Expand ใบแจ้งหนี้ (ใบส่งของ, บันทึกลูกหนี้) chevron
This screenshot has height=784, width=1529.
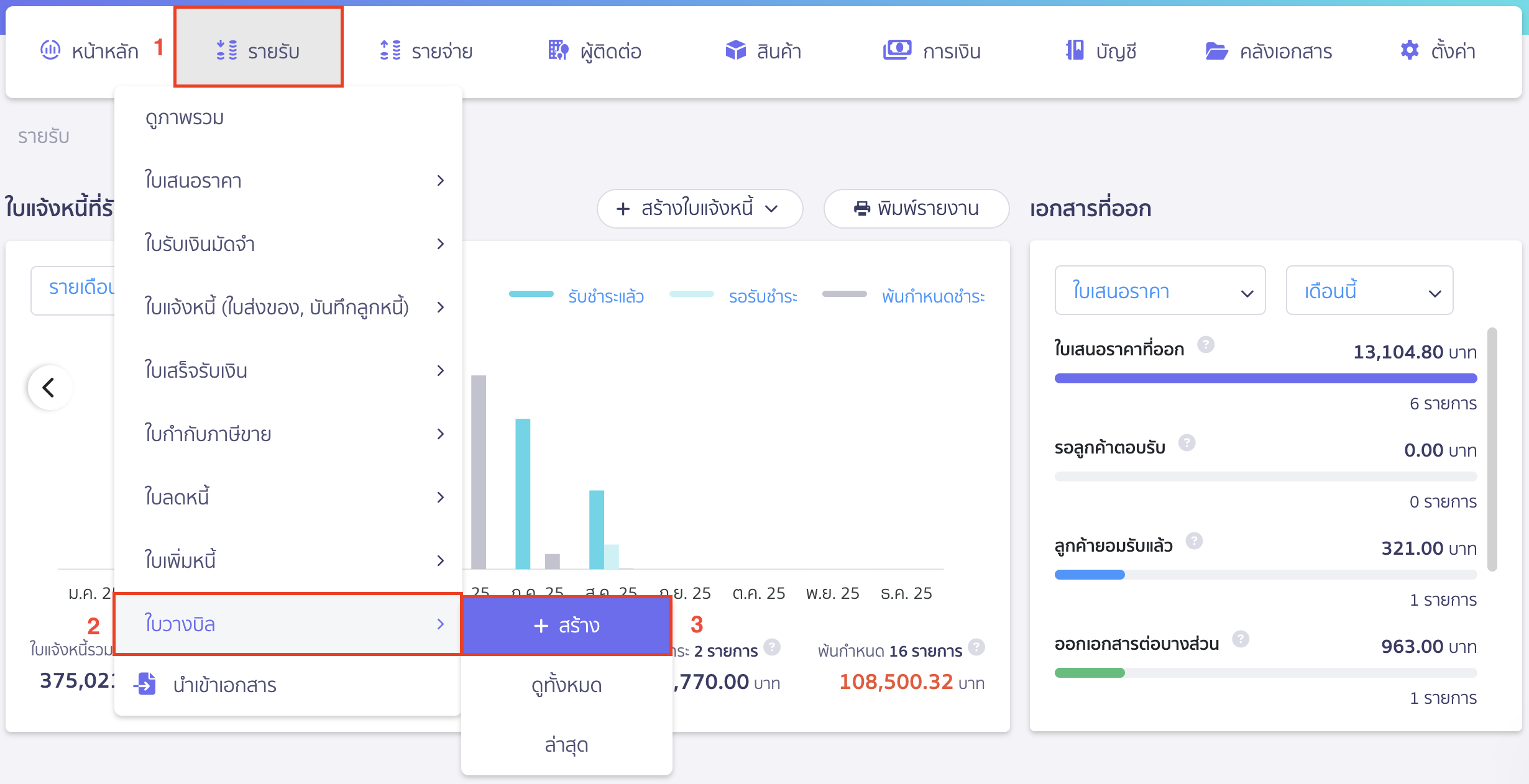coord(440,307)
